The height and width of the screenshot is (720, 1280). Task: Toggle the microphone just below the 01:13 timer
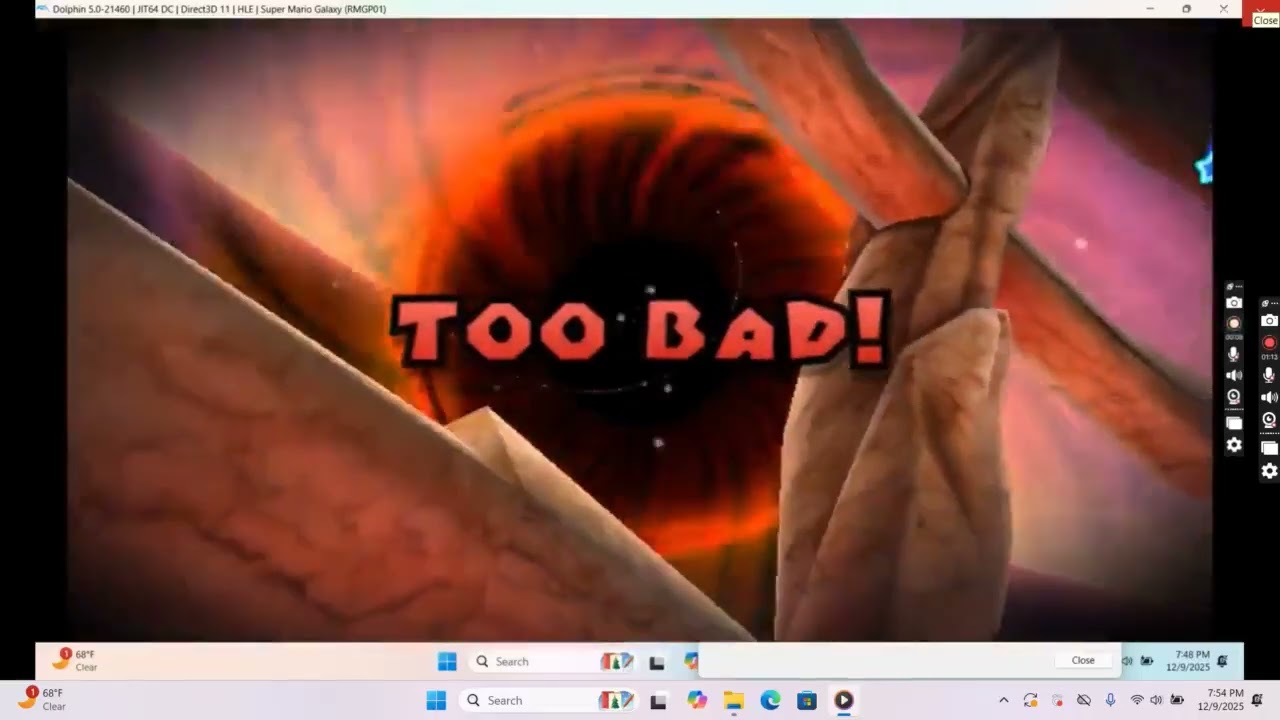(1269, 375)
